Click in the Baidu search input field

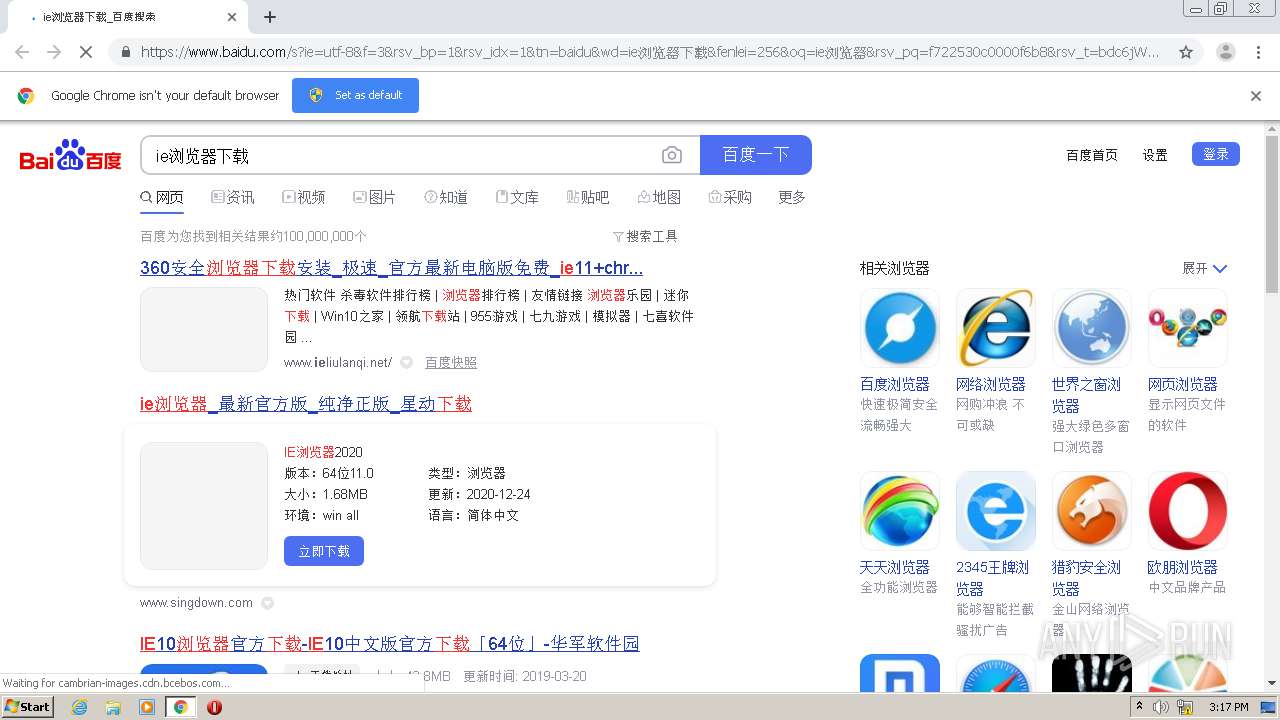[x=400, y=155]
